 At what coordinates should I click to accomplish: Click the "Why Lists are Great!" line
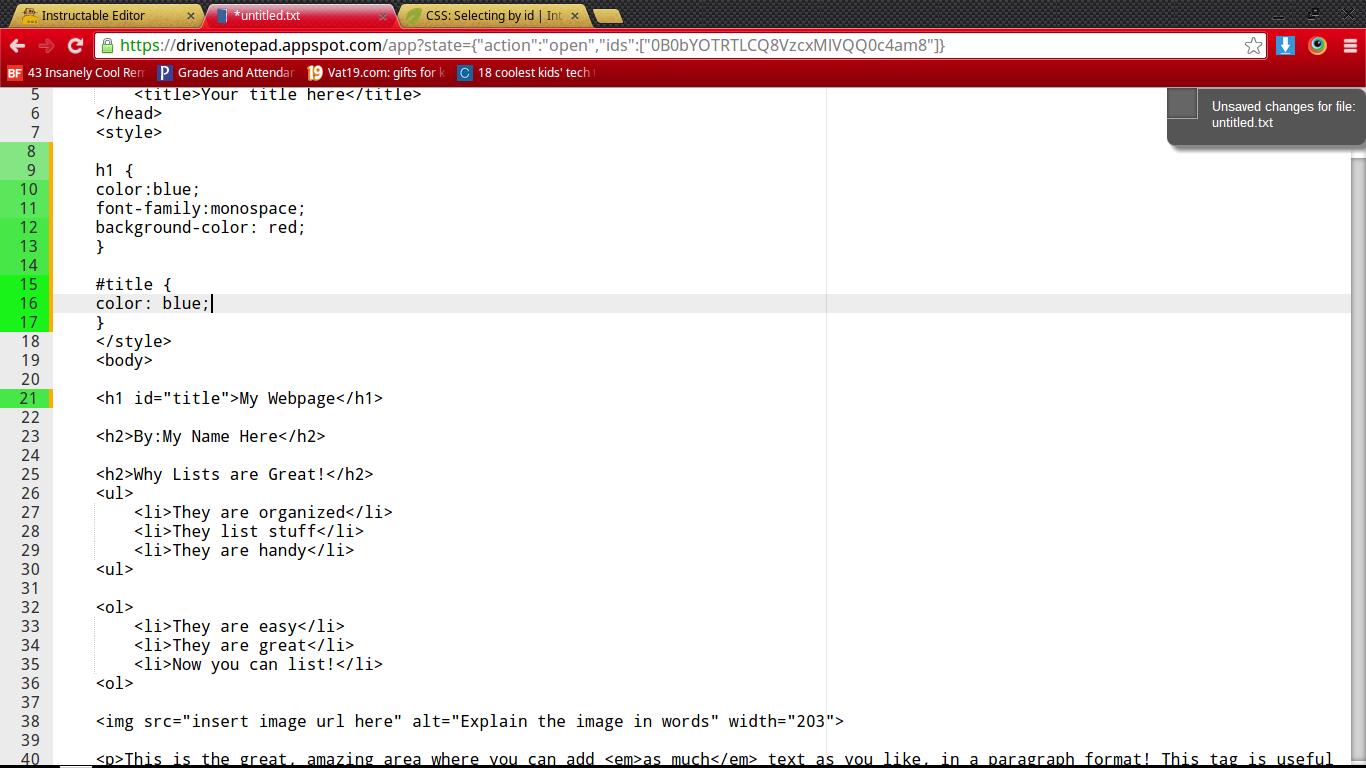pos(235,475)
